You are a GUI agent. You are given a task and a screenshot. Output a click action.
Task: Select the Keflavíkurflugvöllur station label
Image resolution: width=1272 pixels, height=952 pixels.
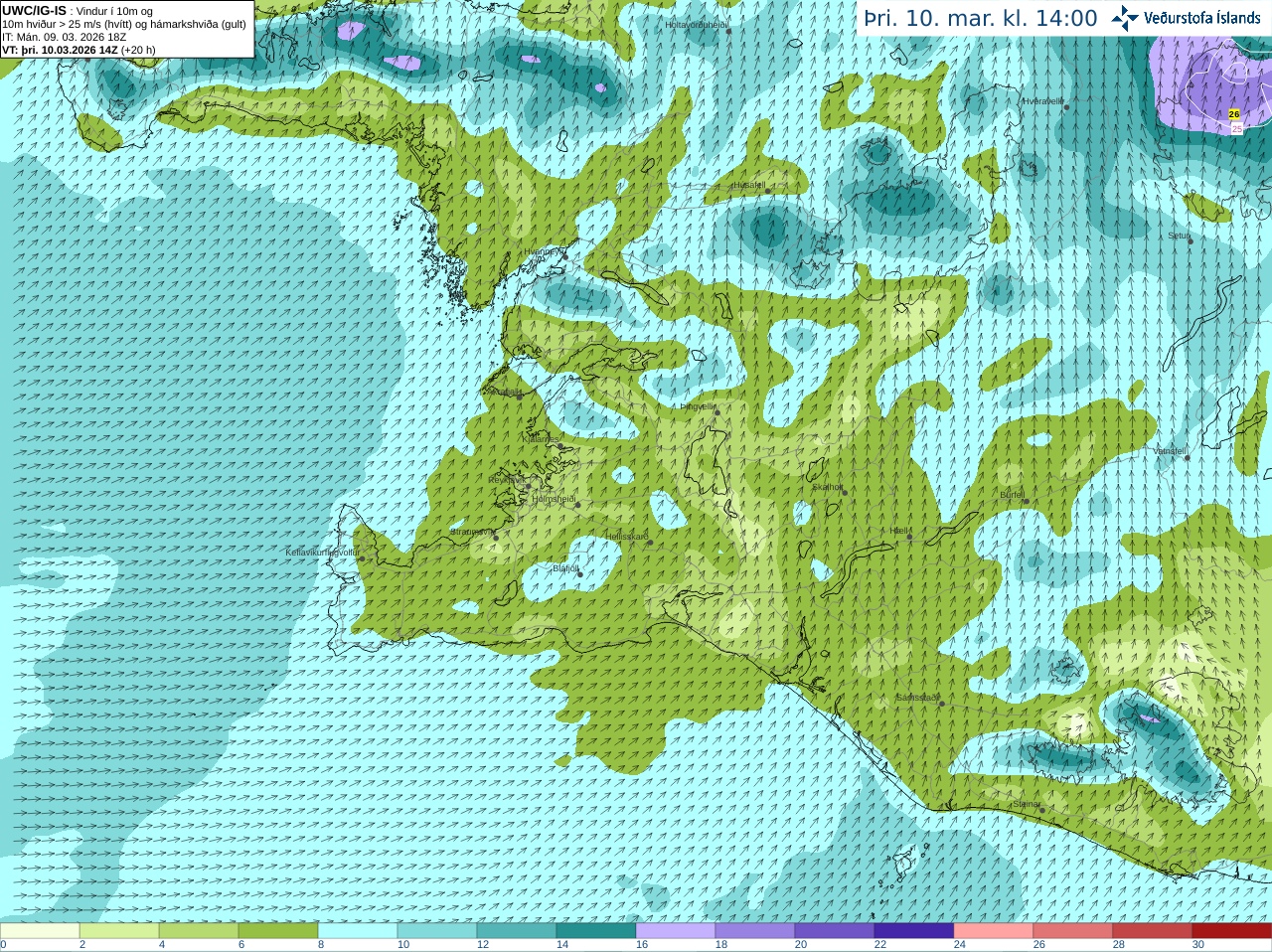[x=322, y=553]
